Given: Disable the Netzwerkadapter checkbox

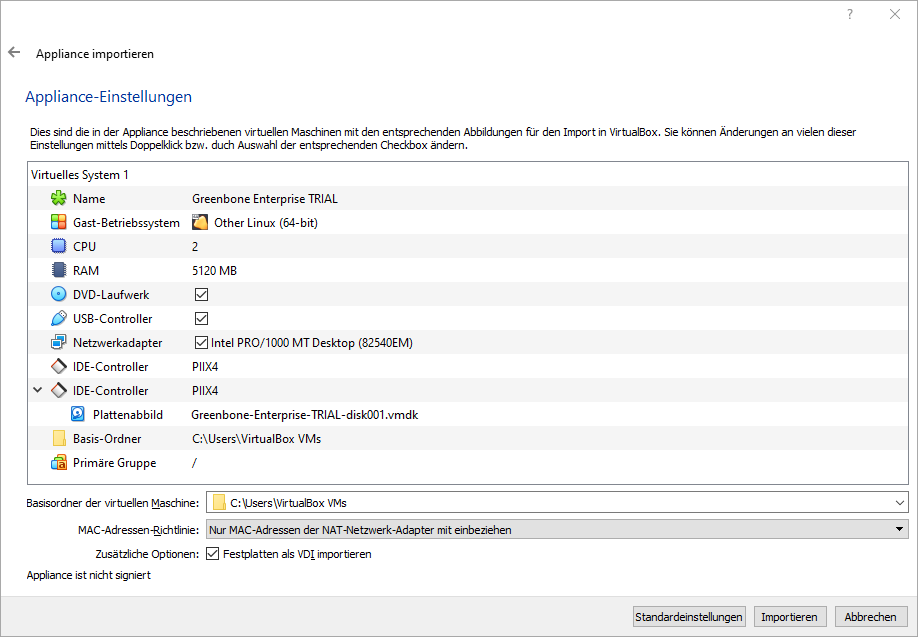Looking at the screenshot, I should (x=201, y=343).
